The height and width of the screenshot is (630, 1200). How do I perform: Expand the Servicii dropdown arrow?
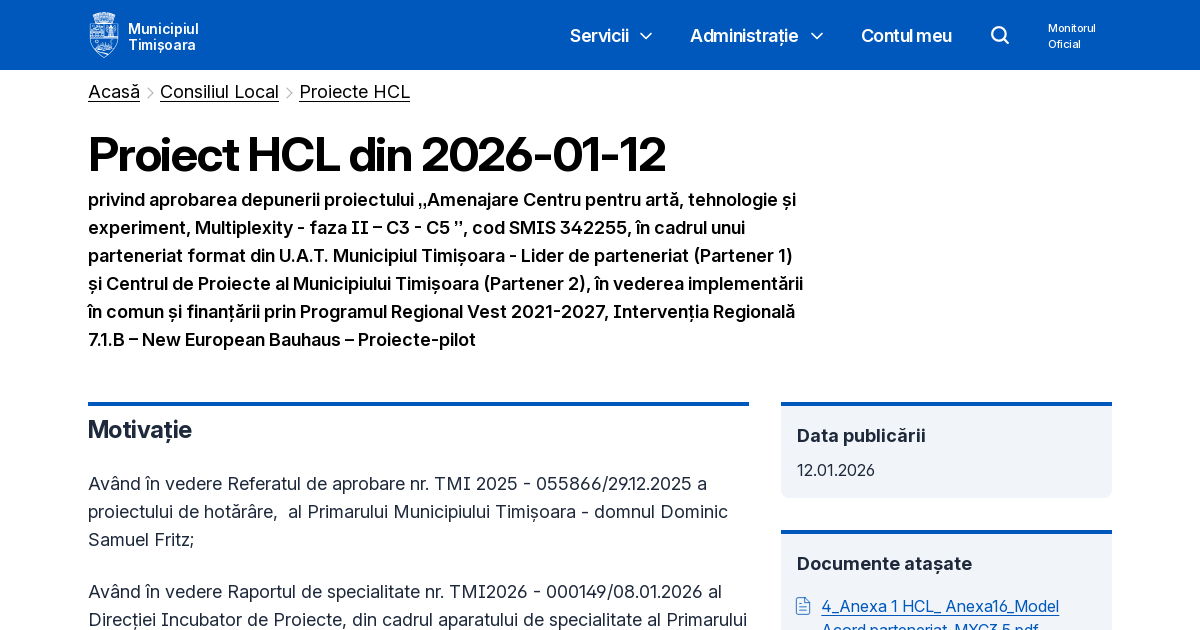646,36
